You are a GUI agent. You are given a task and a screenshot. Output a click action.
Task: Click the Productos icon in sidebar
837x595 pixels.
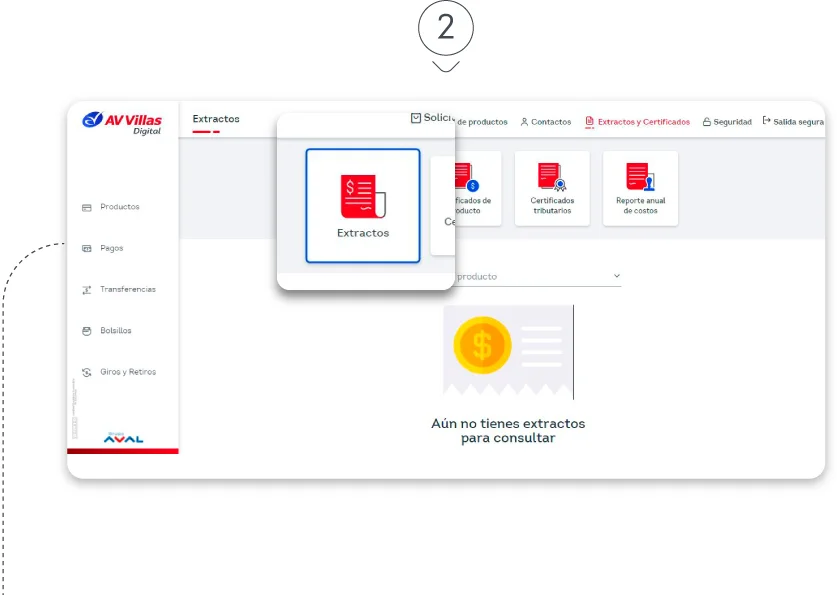(x=86, y=207)
